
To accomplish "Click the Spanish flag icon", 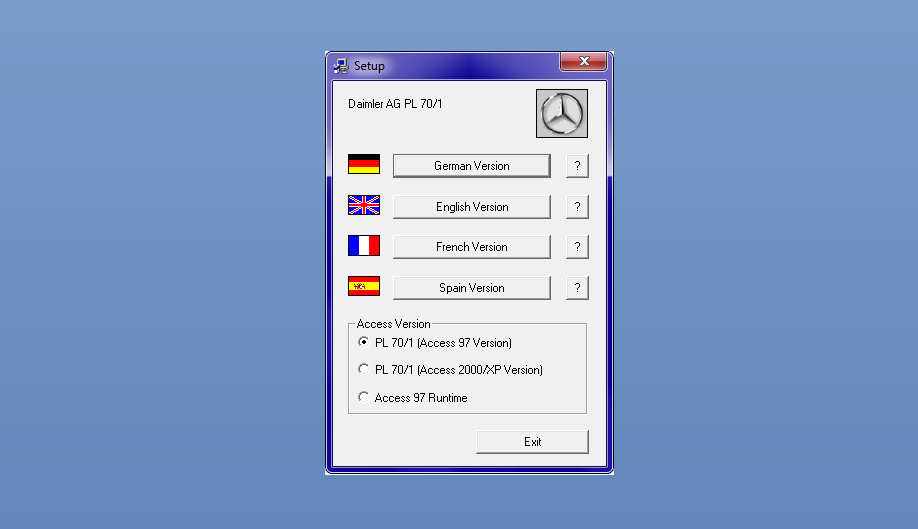I will point(364,286).
